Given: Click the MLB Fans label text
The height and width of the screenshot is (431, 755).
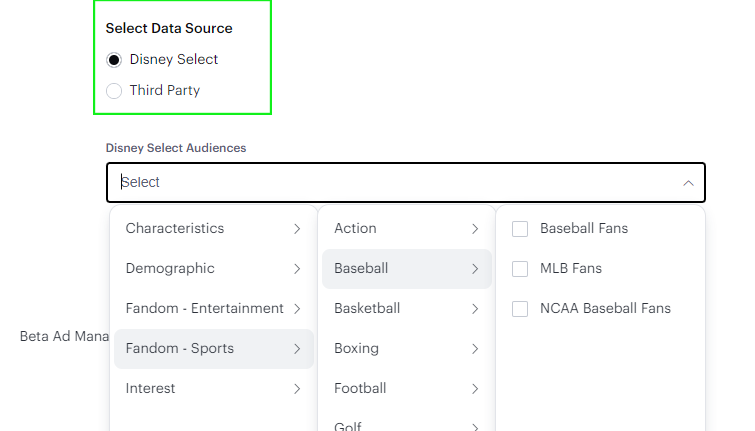Looking at the screenshot, I should point(571,268).
